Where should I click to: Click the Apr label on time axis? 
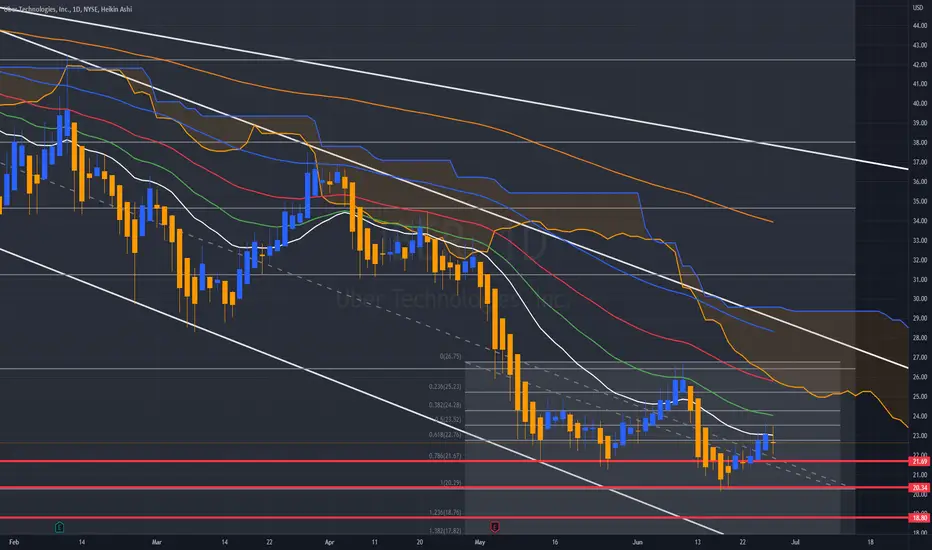pyautogui.click(x=330, y=542)
